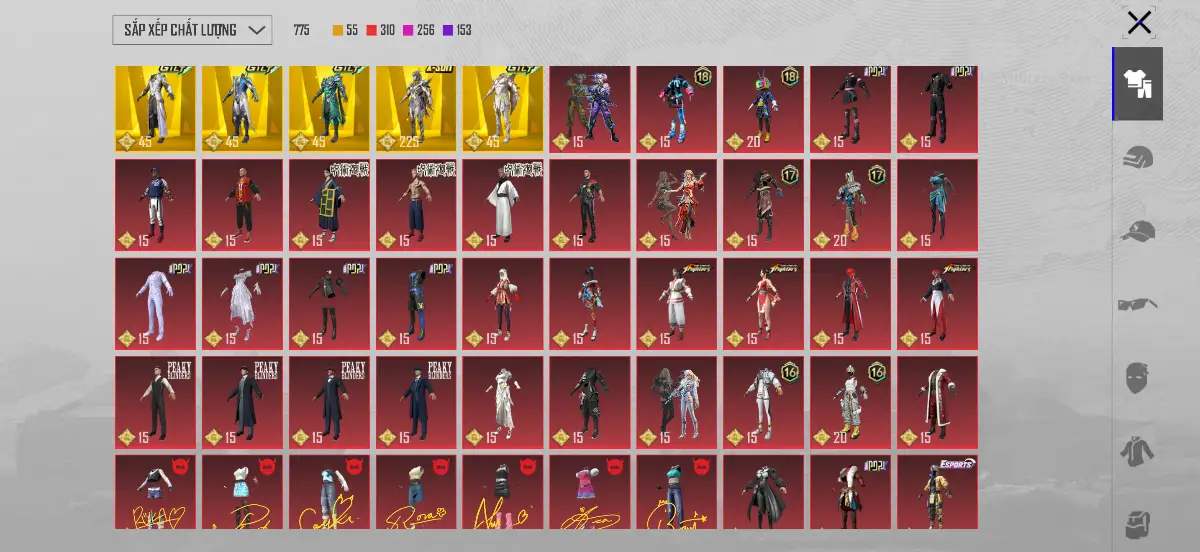Close the inventory with the X
The image size is (1200, 552).
point(1139,23)
